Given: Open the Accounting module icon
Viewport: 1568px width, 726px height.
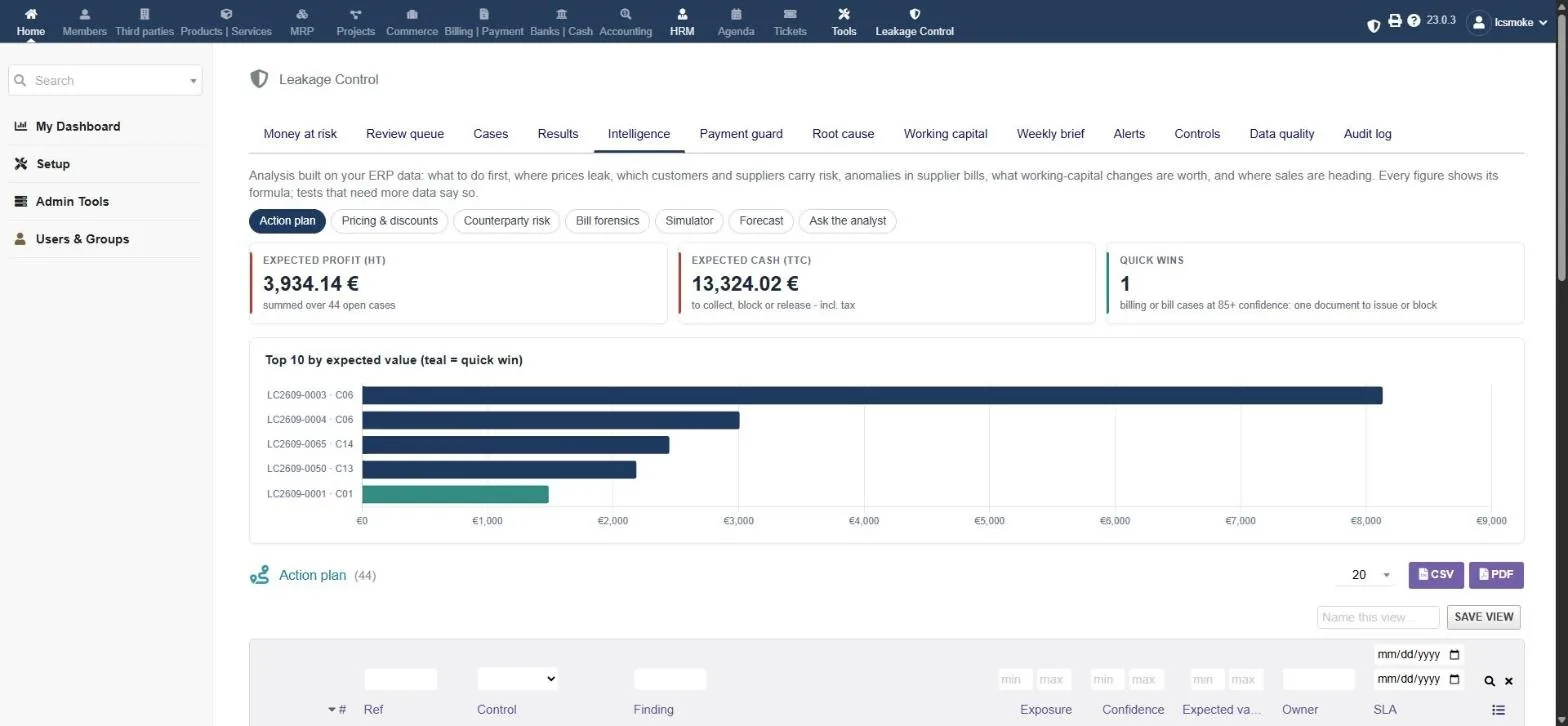Looking at the screenshot, I should (626, 14).
